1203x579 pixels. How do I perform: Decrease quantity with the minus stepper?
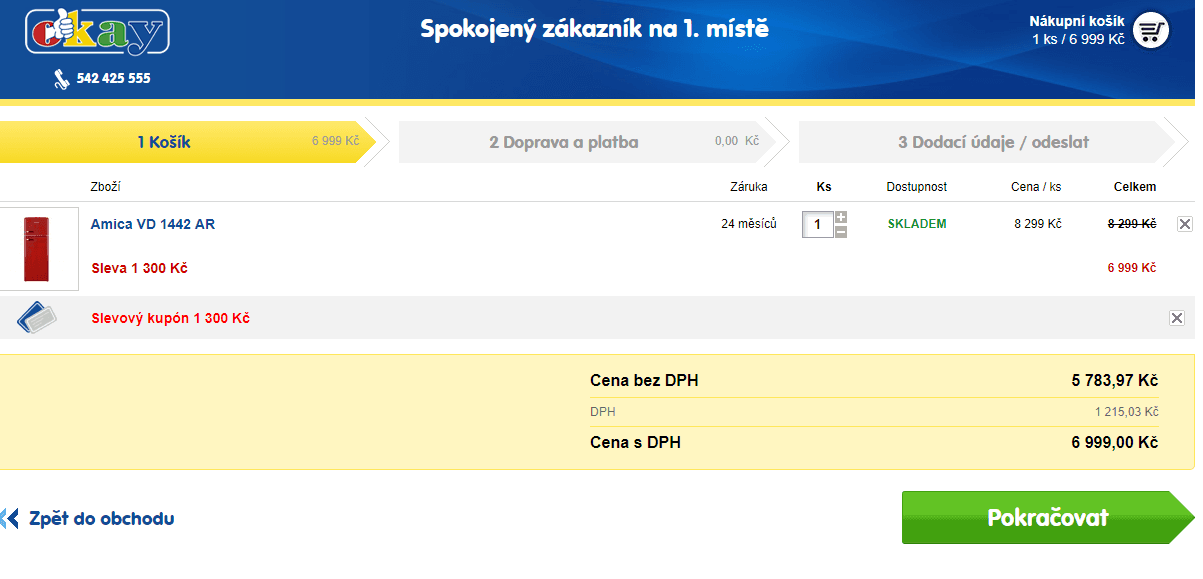[841, 231]
